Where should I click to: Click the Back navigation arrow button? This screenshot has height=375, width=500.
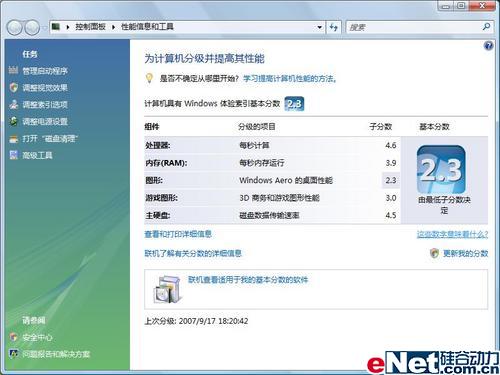coord(15,27)
